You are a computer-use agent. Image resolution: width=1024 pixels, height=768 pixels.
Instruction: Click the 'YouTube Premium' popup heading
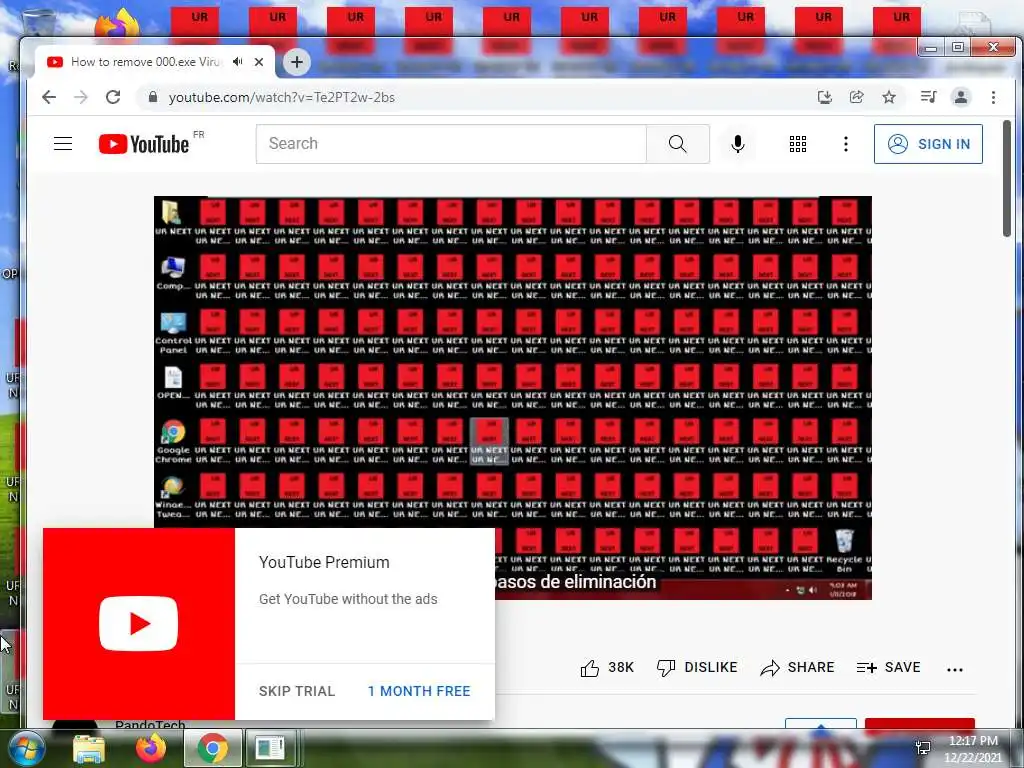pyautogui.click(x=324, y=562)
